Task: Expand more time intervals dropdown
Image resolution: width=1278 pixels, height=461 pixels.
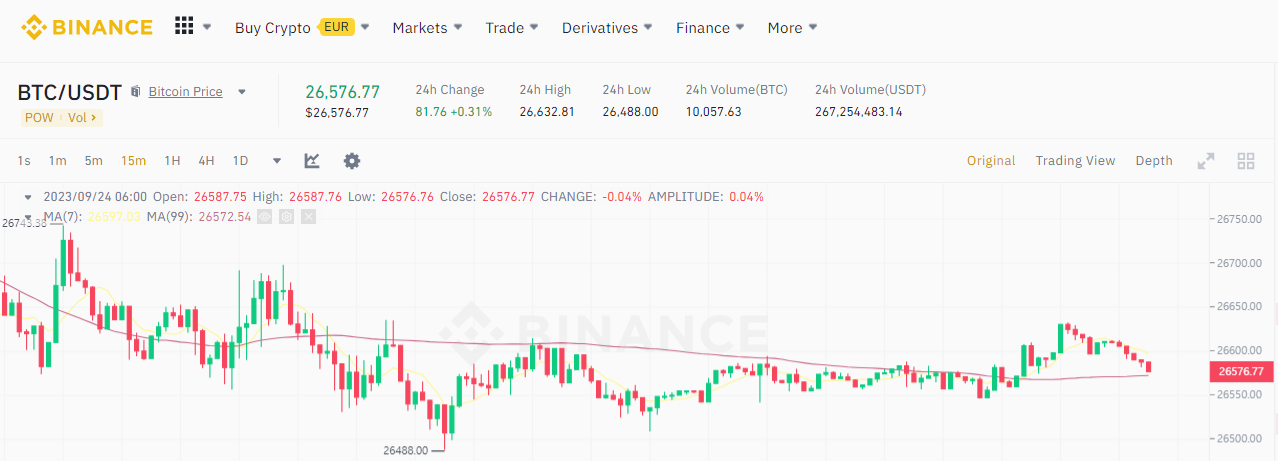Action: (x=277, y=161)
